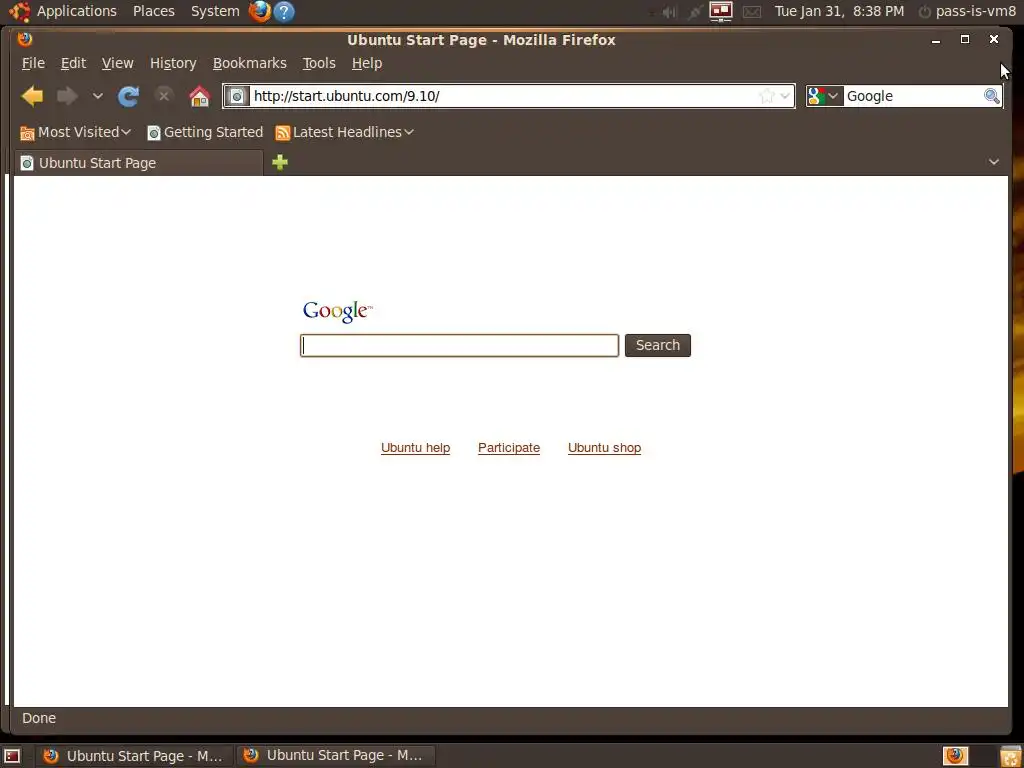
Task: Open the Edit menu
Action: pos(73,63)
